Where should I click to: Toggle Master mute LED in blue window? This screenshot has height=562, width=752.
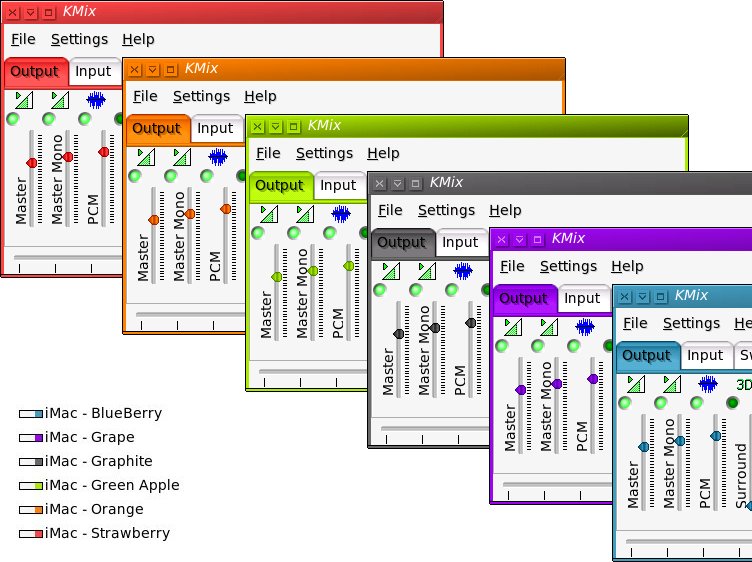[625, 402]
